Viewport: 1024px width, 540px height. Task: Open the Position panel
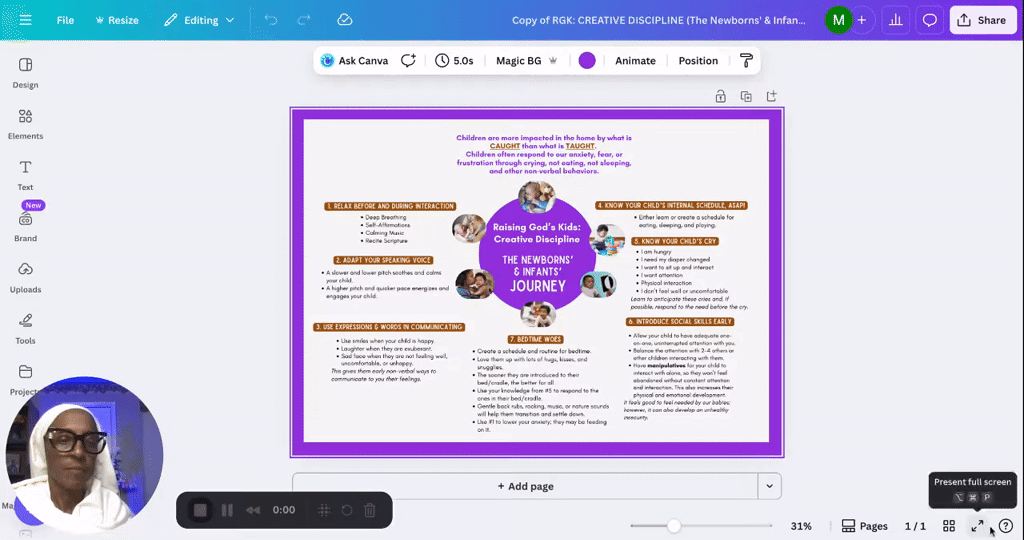tap(698, 61)
